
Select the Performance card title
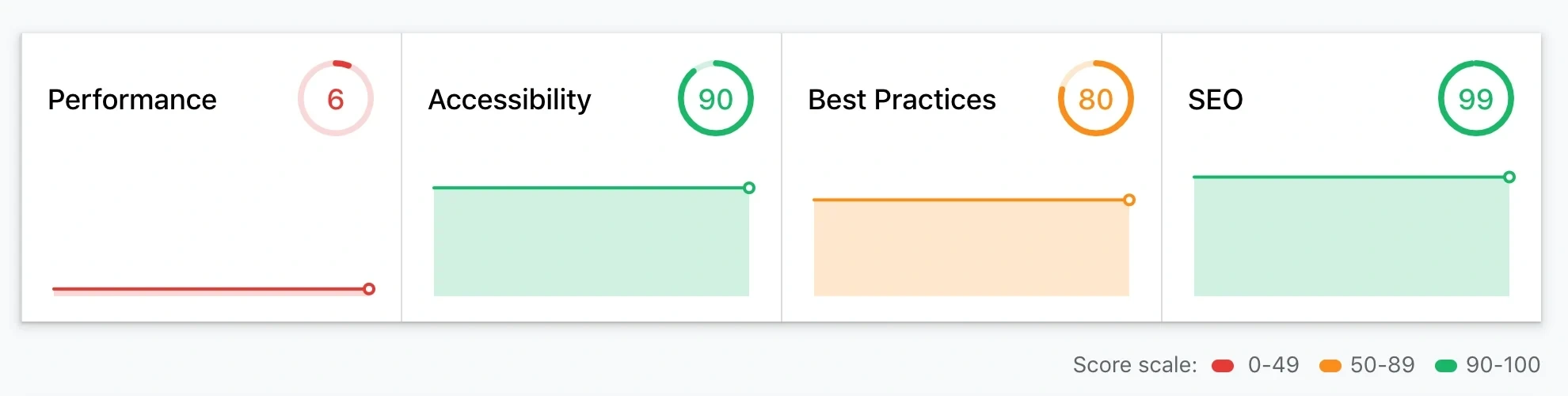click(x=132, y=100)
